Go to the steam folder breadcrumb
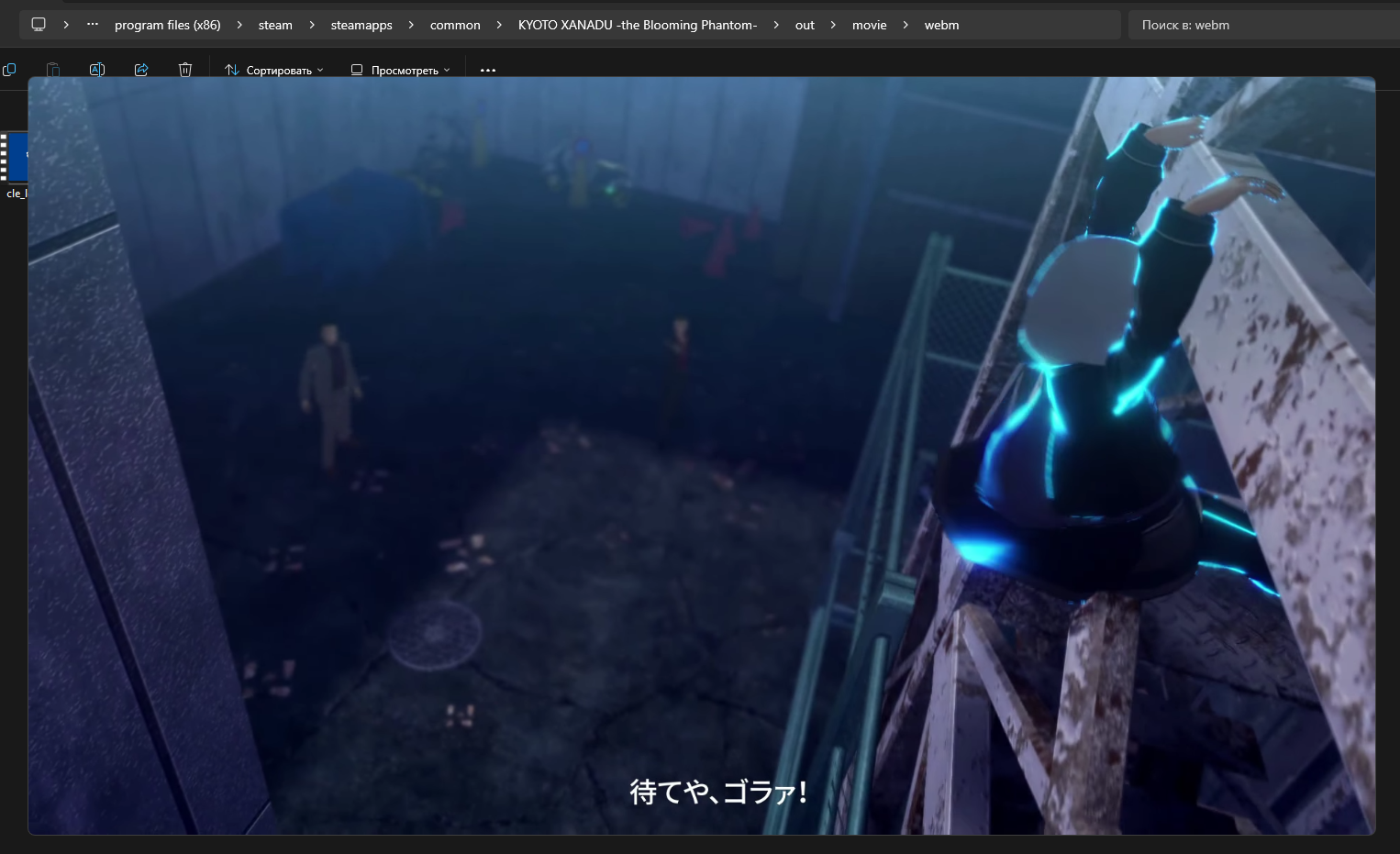This screenshot has height=854, width=1400. point(275,25)
